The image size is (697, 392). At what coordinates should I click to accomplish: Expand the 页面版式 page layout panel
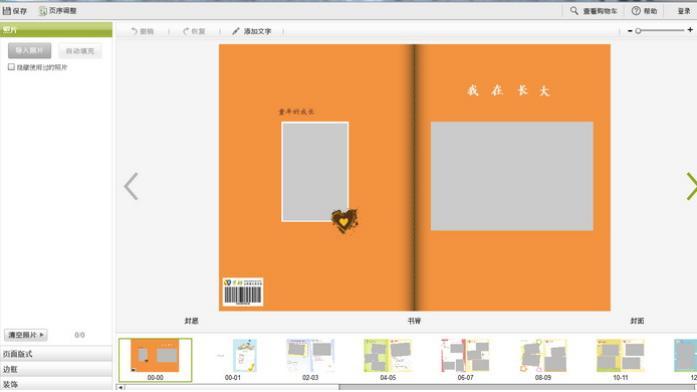coord(56,354)
